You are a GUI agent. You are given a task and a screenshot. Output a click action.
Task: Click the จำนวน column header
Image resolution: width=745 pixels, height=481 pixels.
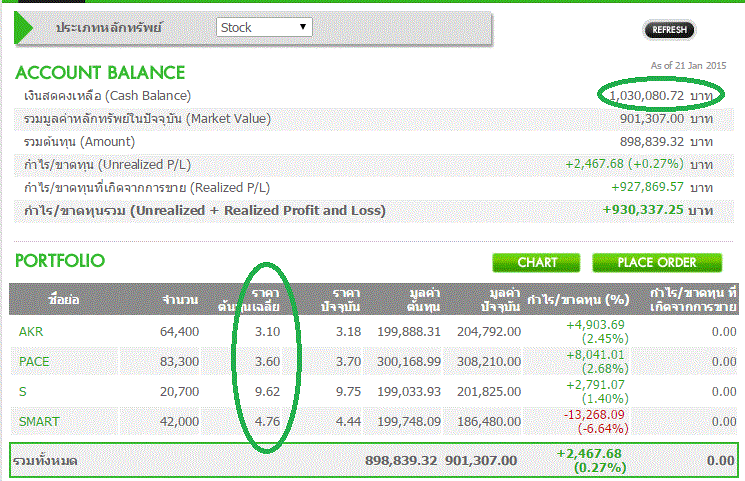[x=181, y=299]
